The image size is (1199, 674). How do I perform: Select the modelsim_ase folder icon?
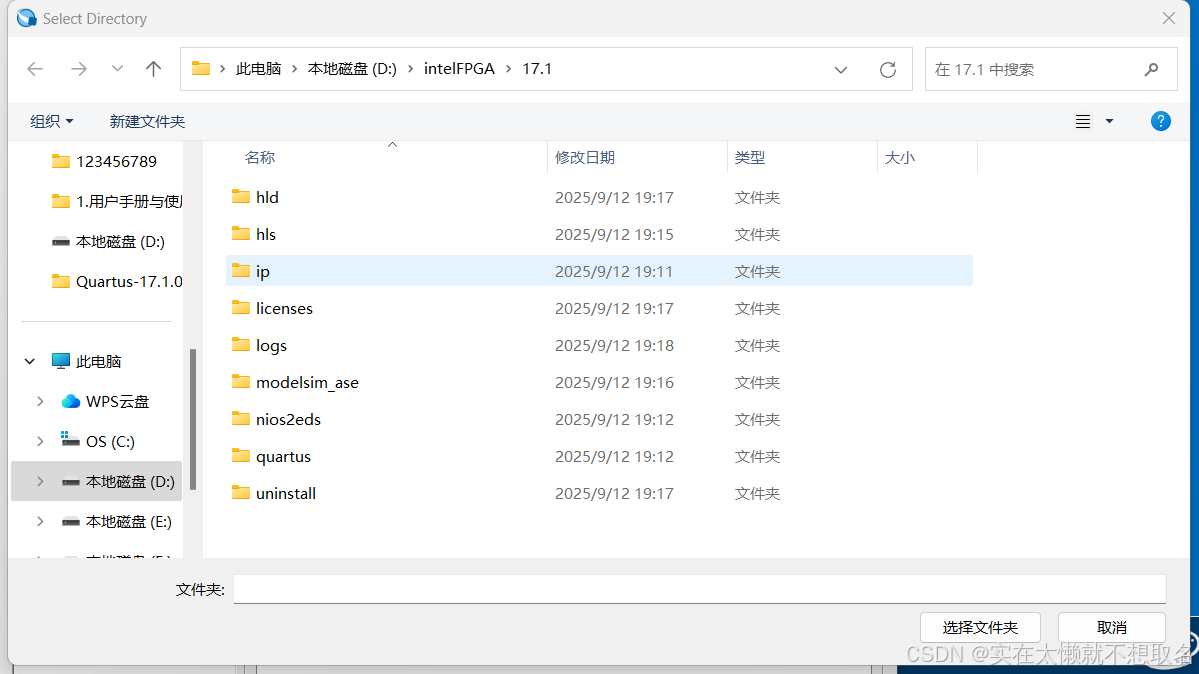point(241,382)
